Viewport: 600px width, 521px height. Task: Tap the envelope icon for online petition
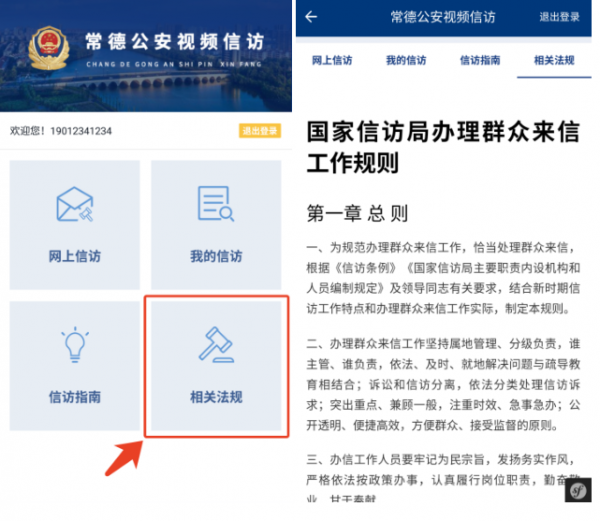click(x=75, y=204)
